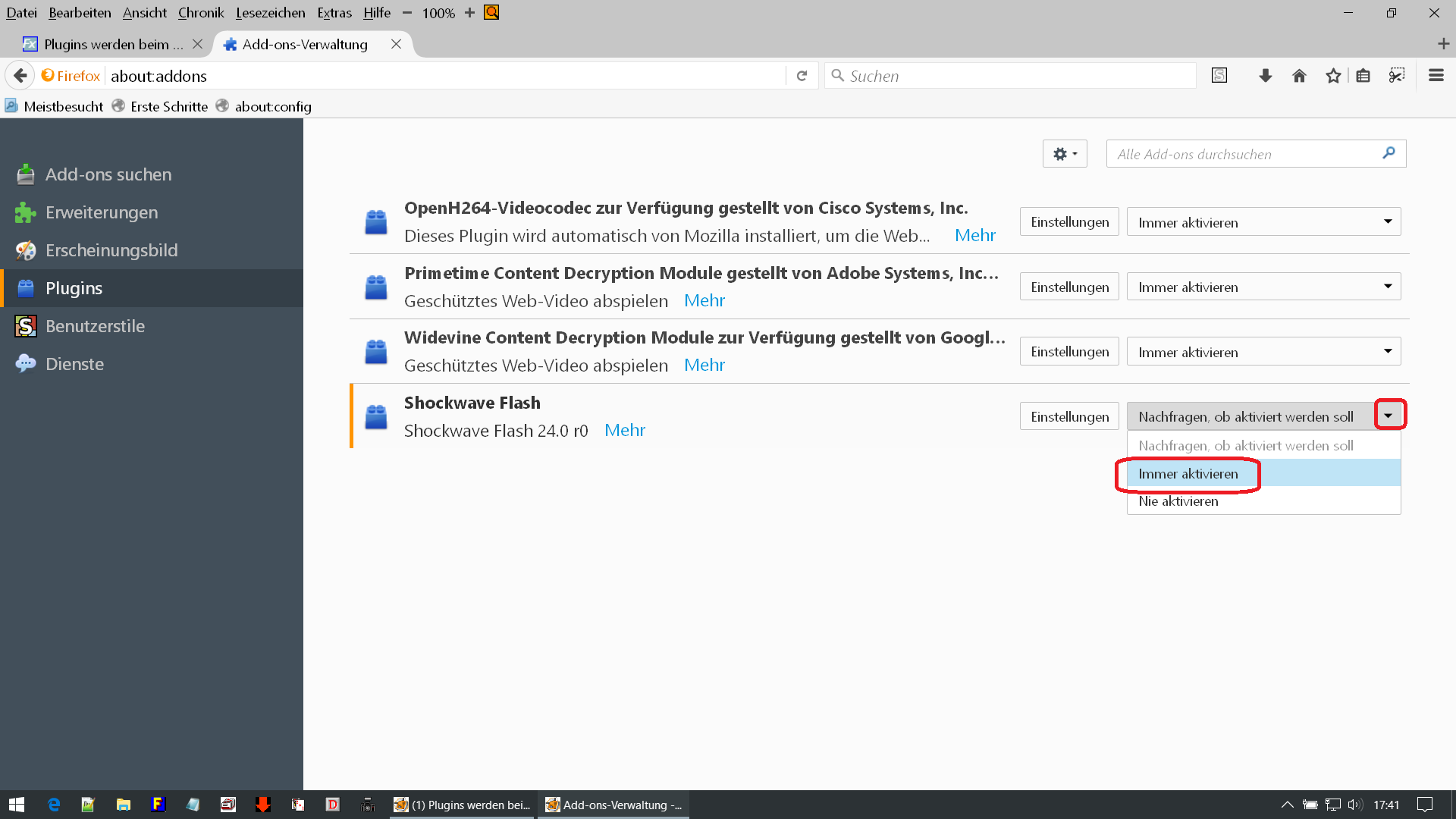Viewport: 1456px width, 819px height.
Task: Open the bookmarks list icon
Action: point(1363,76)
